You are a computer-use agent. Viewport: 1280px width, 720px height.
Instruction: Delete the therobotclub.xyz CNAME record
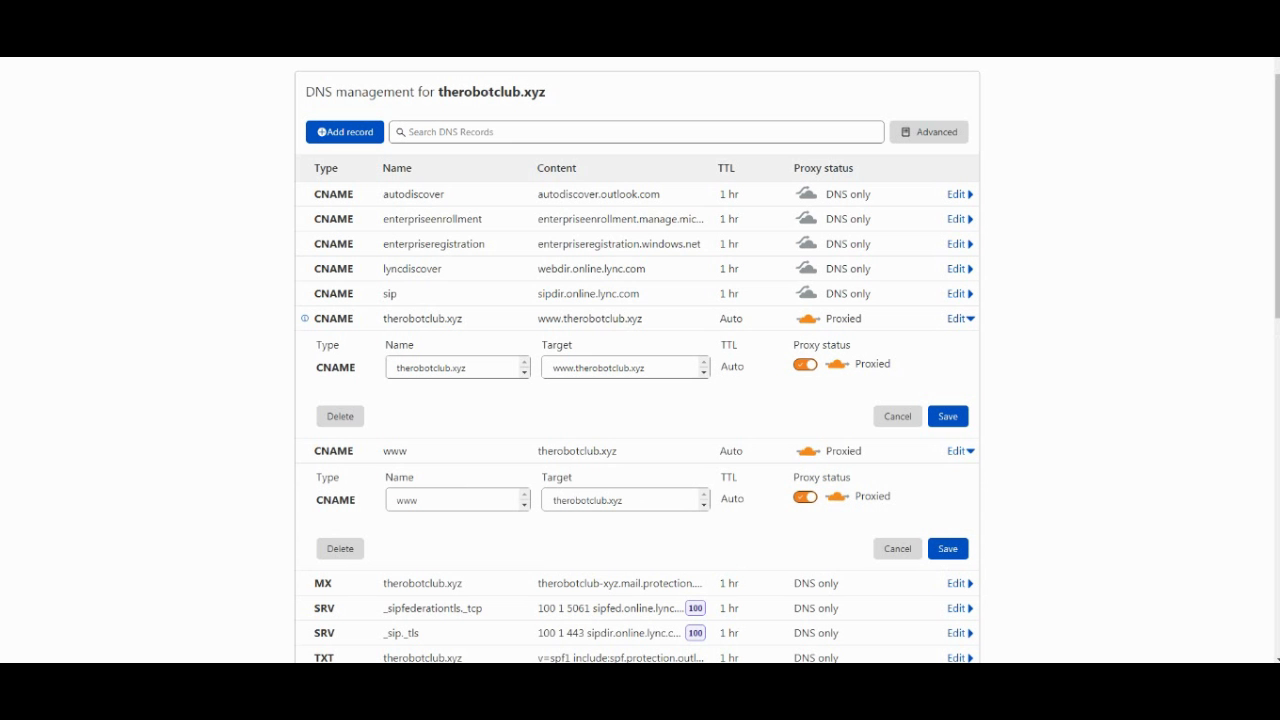pyautogui.click(x=340, y=416)
